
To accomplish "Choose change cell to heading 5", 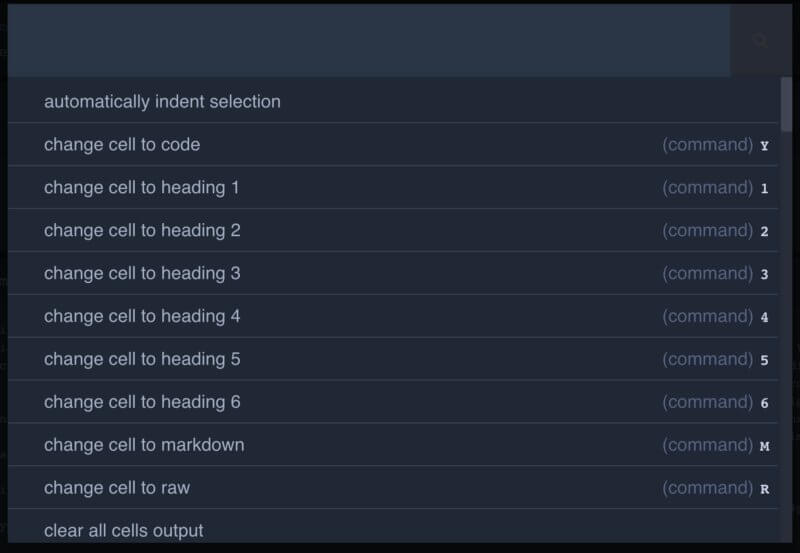I will pos(142,360).
